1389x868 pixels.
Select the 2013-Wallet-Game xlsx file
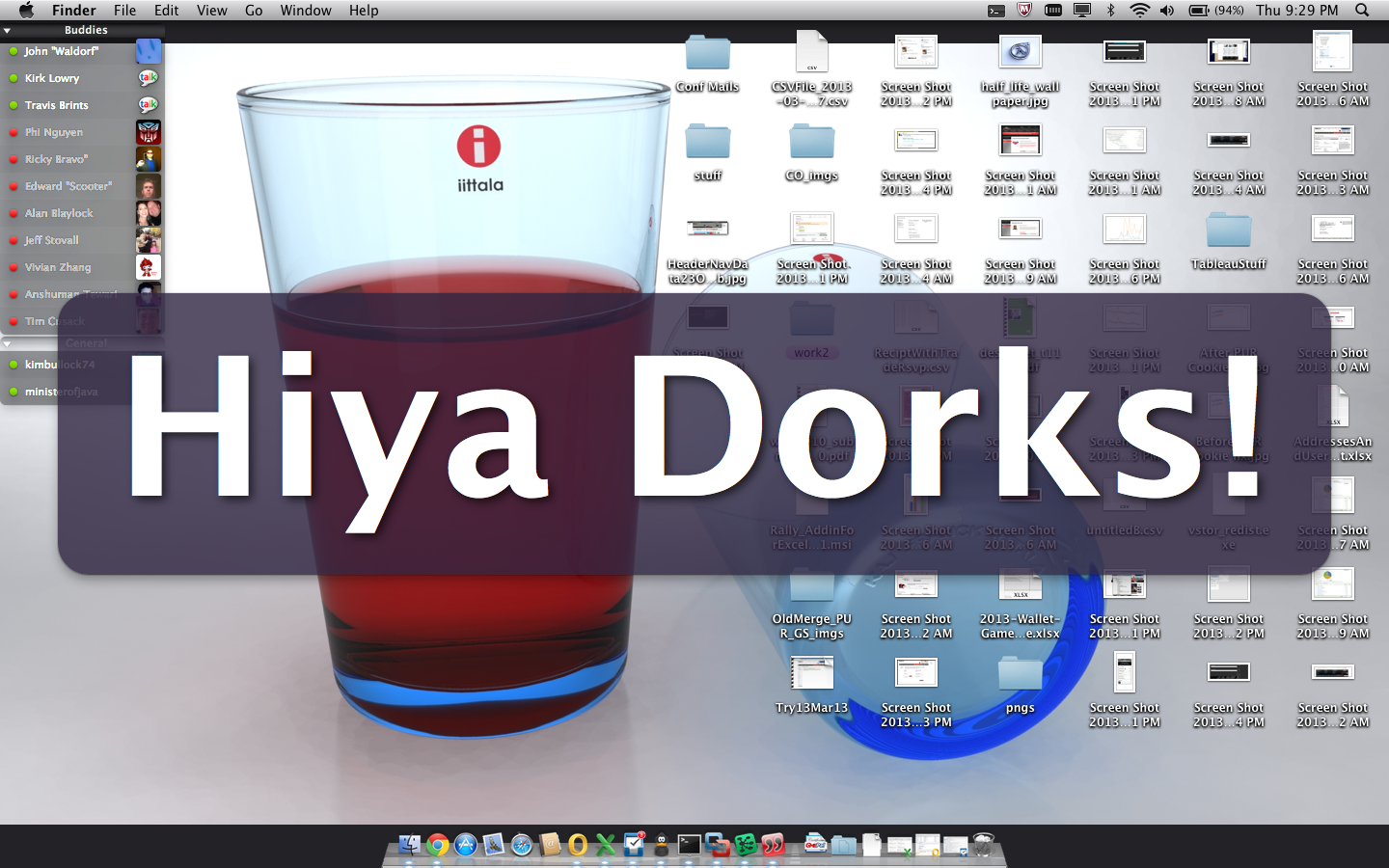point(1021,604)
